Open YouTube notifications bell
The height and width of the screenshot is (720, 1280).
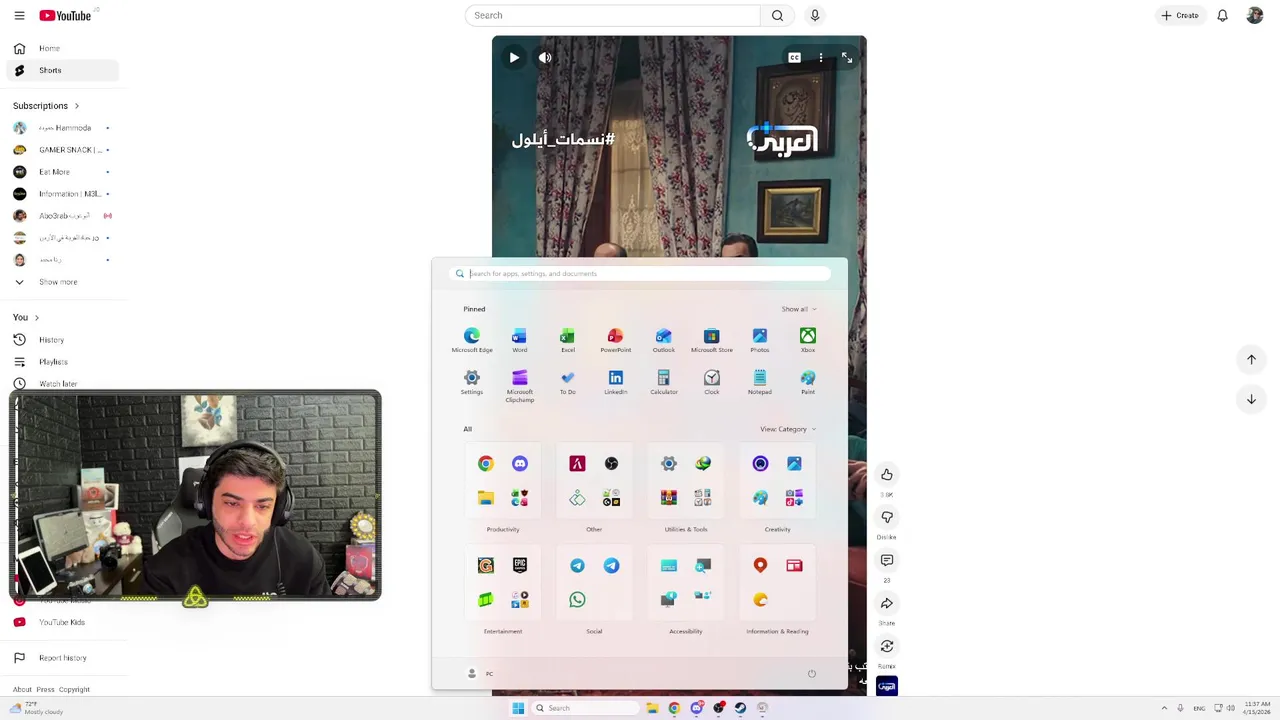click(1222, 15)
